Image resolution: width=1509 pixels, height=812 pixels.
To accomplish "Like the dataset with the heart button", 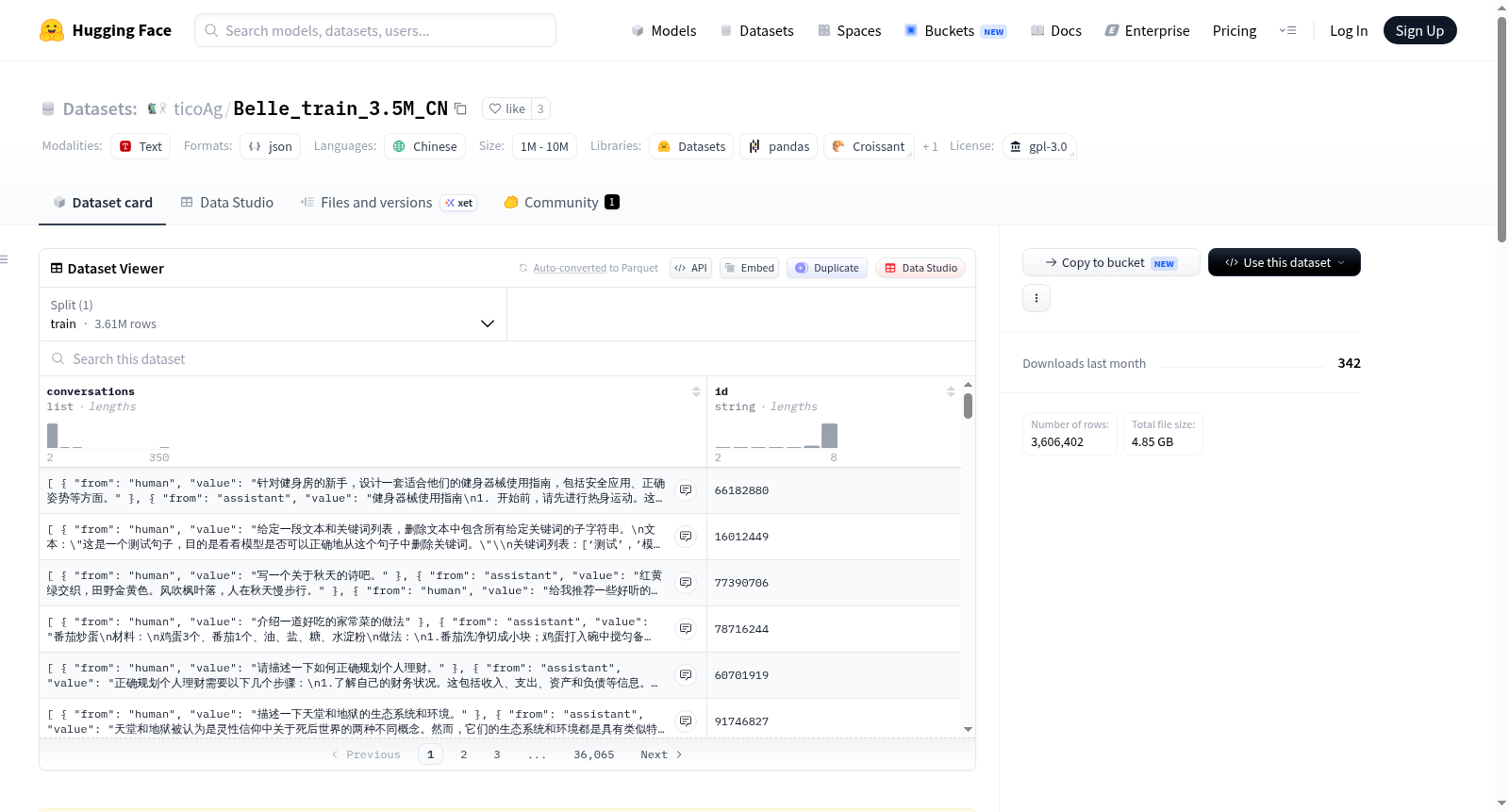I will point(506,108).
